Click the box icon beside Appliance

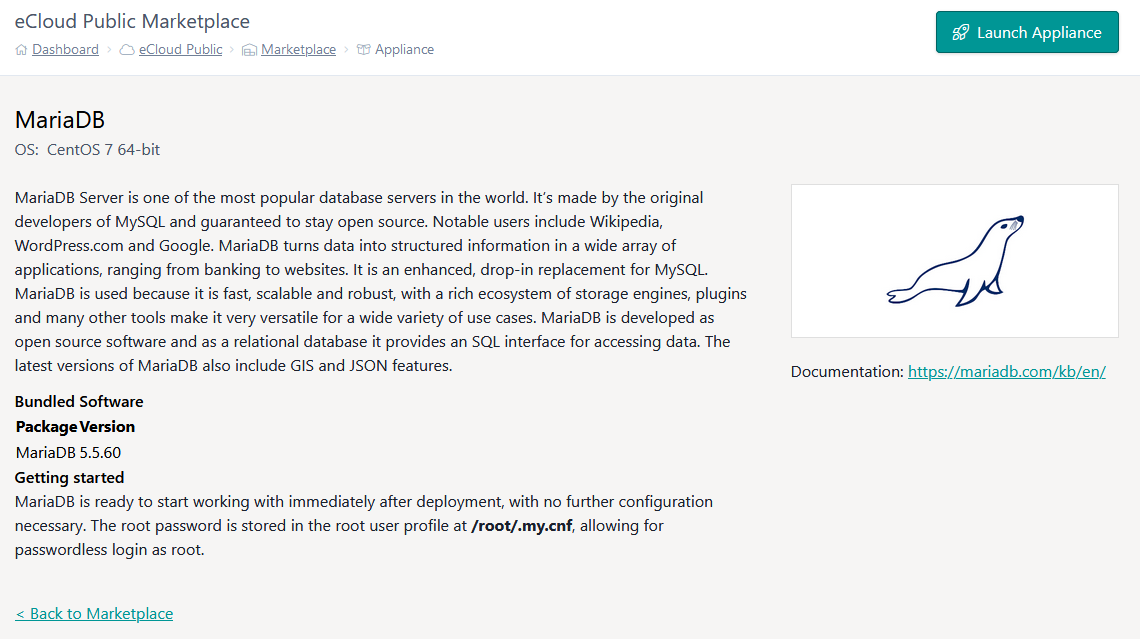[363, 50]
